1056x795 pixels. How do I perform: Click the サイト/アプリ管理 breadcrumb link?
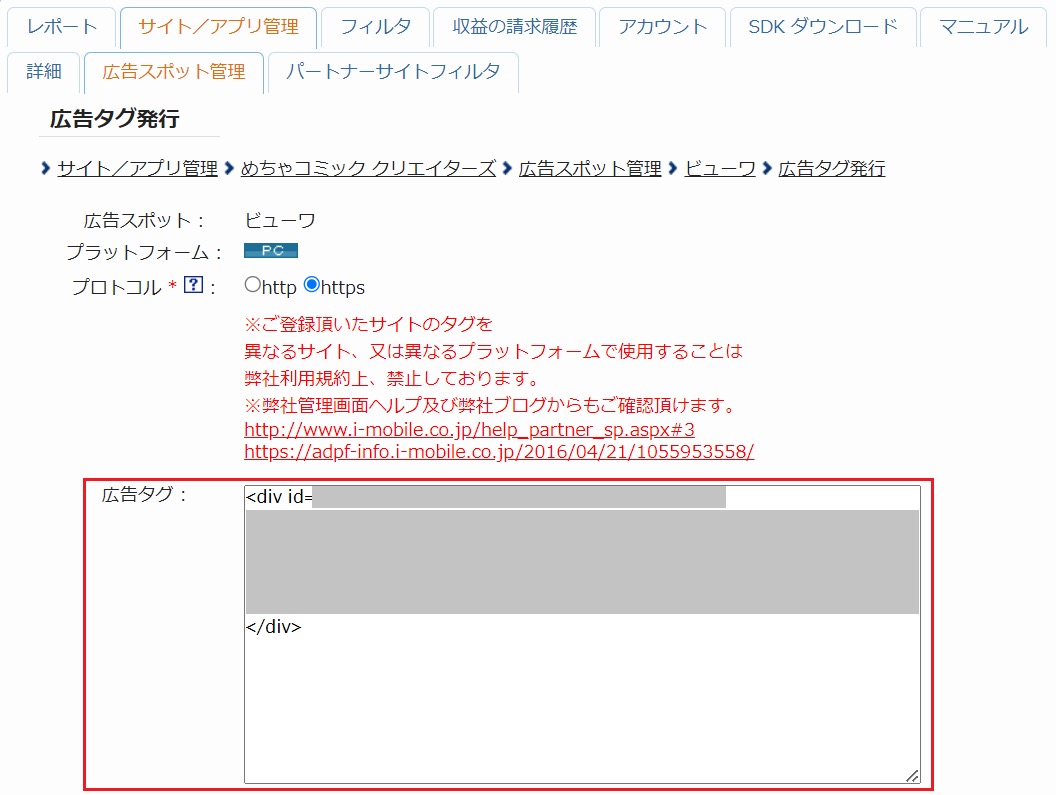(137, 168)
